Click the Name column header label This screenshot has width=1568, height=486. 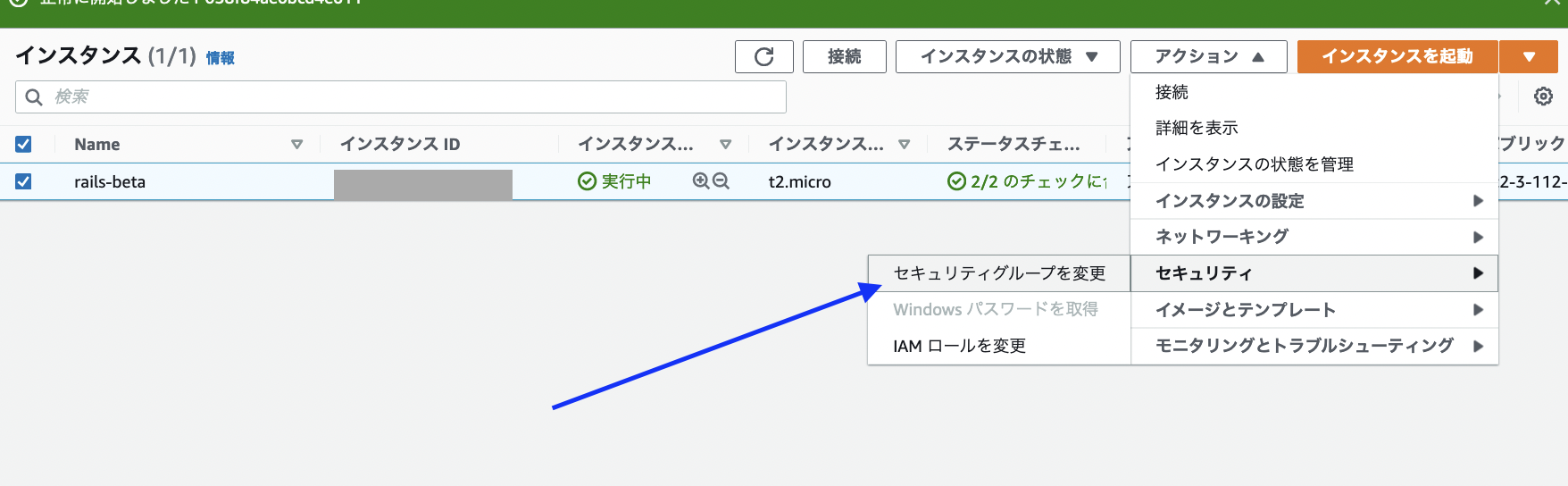pyautogui.click(x=97, y=144)
